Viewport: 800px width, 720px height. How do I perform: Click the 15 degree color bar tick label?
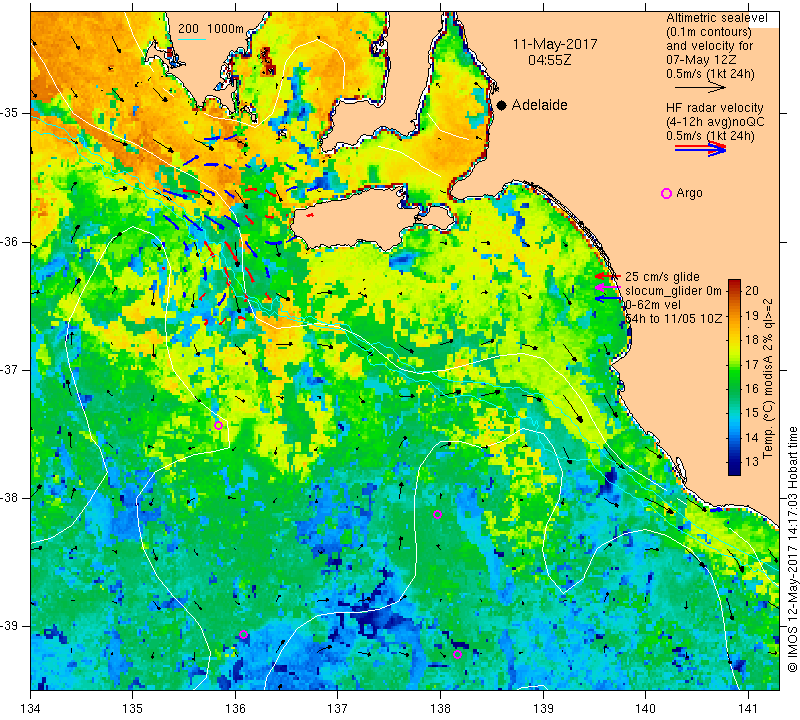[x=752, y=412]
